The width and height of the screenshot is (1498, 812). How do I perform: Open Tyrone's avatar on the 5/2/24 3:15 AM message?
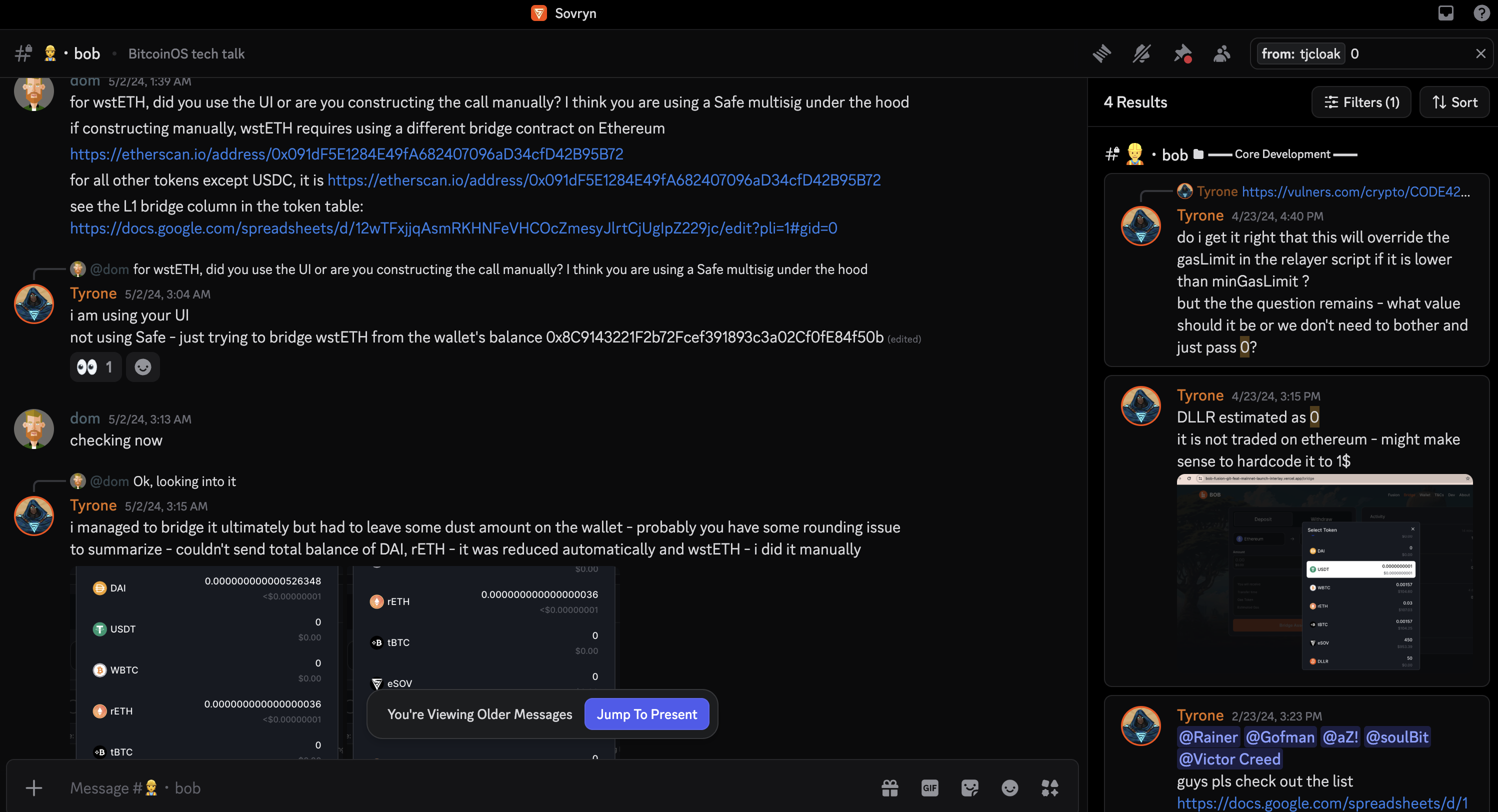coord(33,516)
